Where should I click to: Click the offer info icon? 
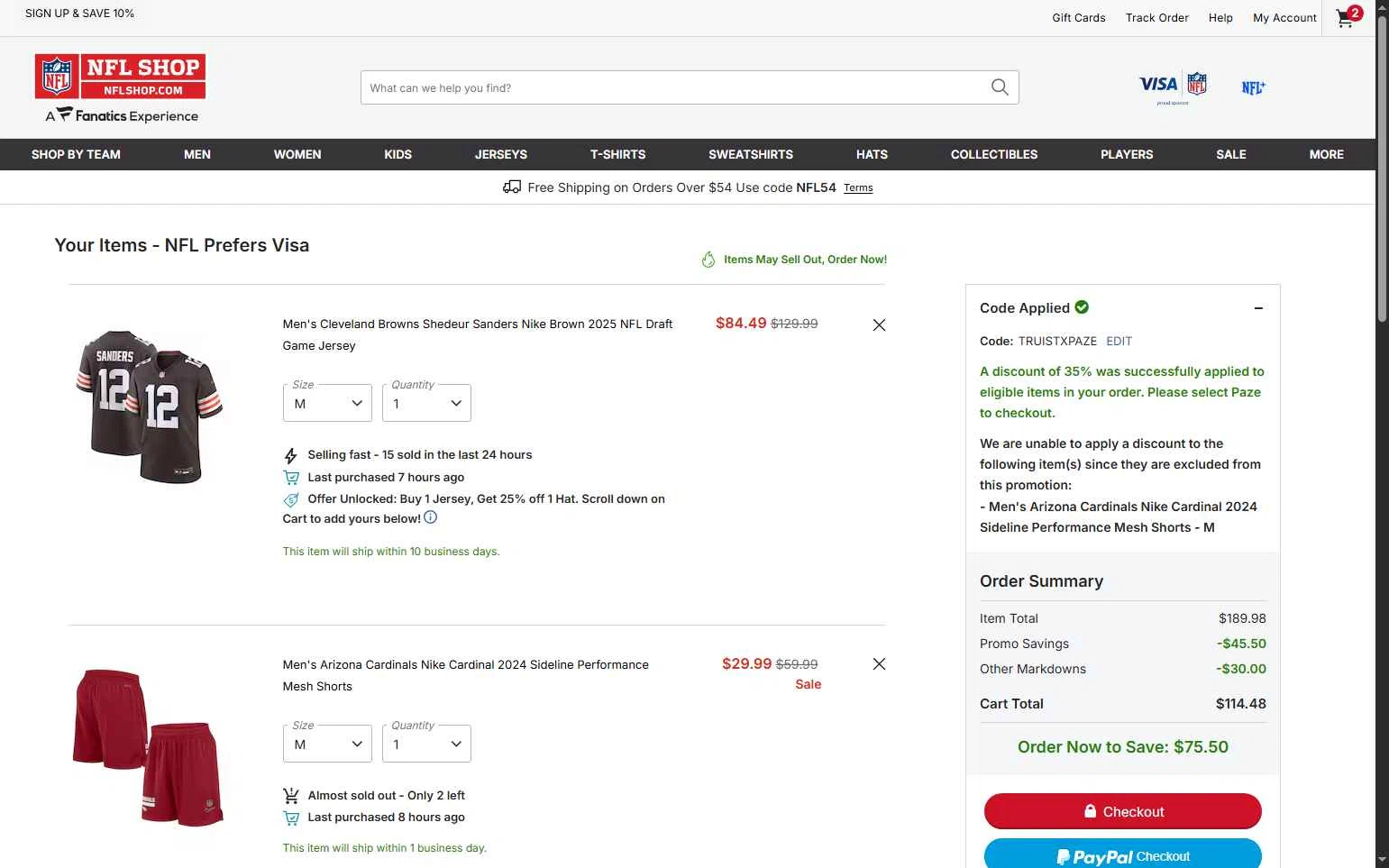431,517
